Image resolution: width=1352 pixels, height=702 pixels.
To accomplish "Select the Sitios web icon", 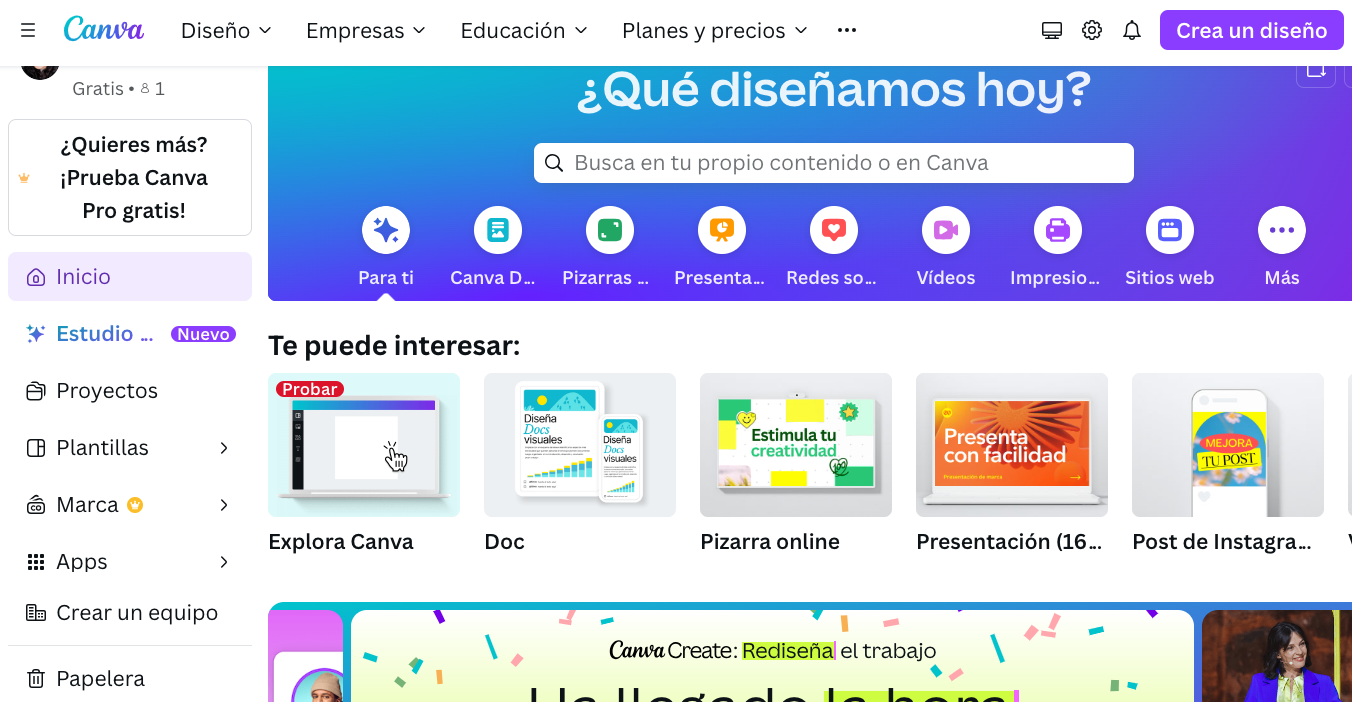I will (x=1170, y=230).
